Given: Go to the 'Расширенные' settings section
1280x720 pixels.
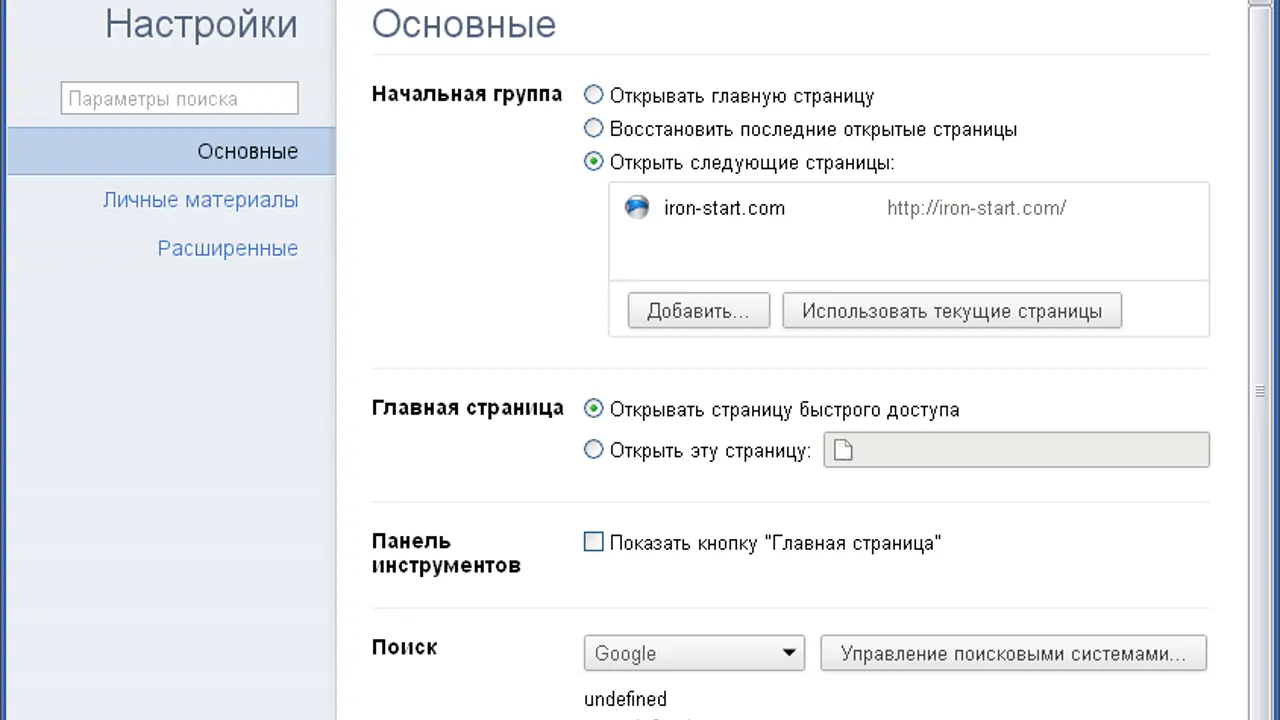Looking at the screenshot, I should 227,248.
